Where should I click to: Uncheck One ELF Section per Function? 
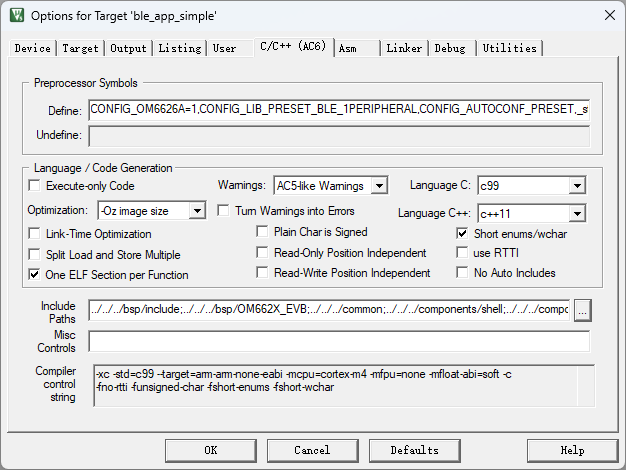pos(35,275)
